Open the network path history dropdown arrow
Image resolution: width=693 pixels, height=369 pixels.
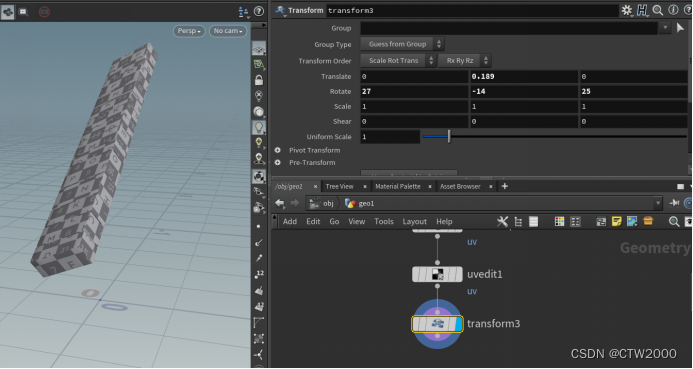pyautogui.click(x=658, y=203)
